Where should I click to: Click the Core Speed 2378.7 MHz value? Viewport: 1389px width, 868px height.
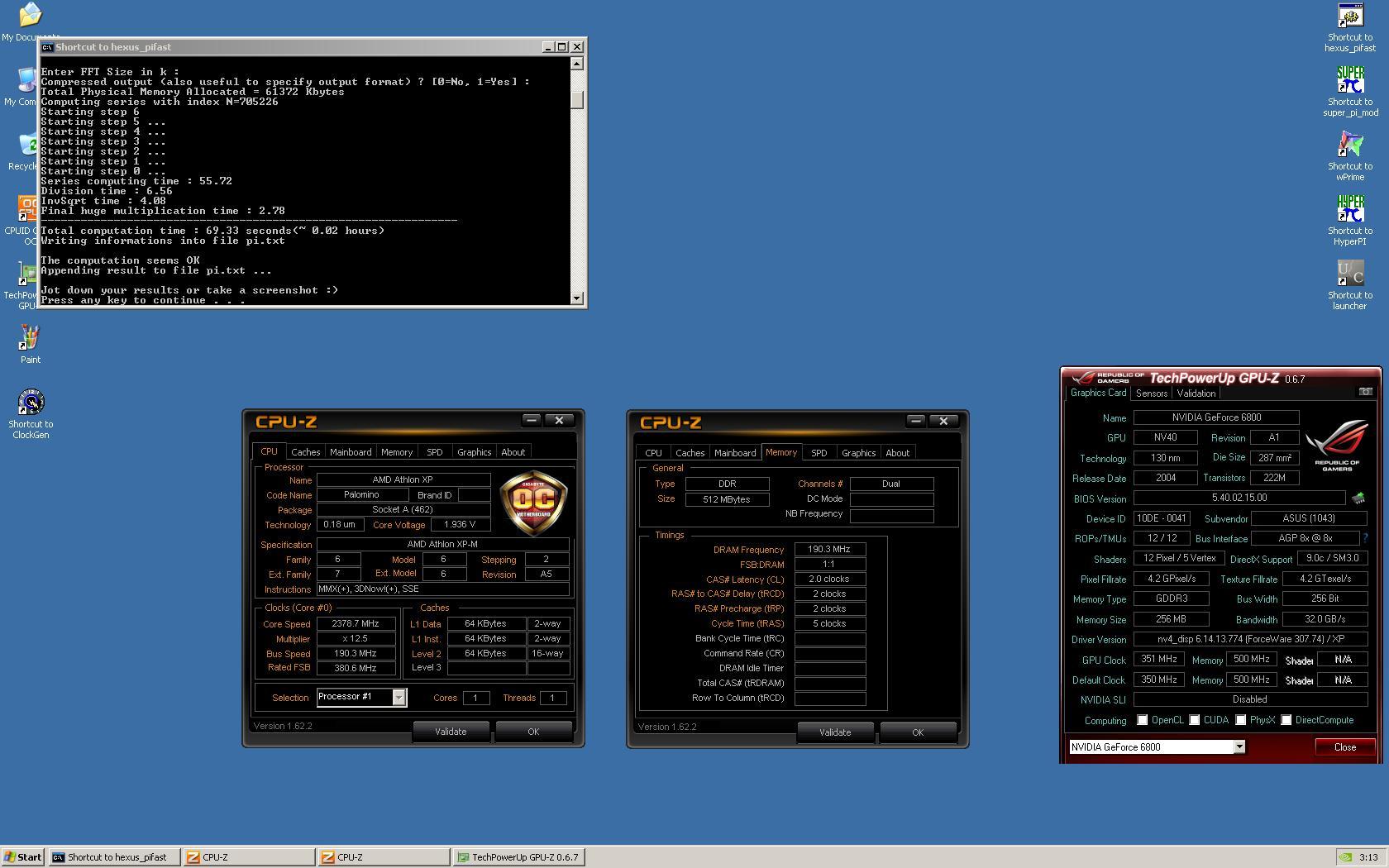point(356,624)
